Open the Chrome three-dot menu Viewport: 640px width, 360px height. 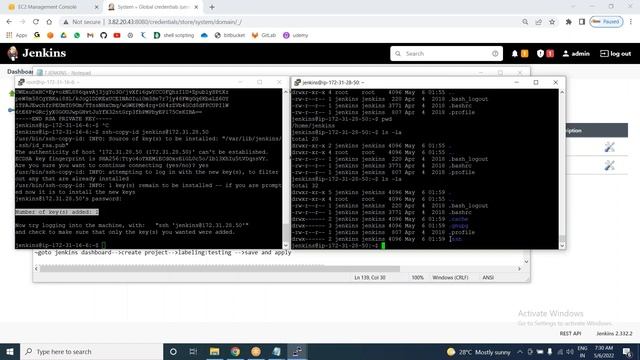pyautogui.click(x=631, y=22)
